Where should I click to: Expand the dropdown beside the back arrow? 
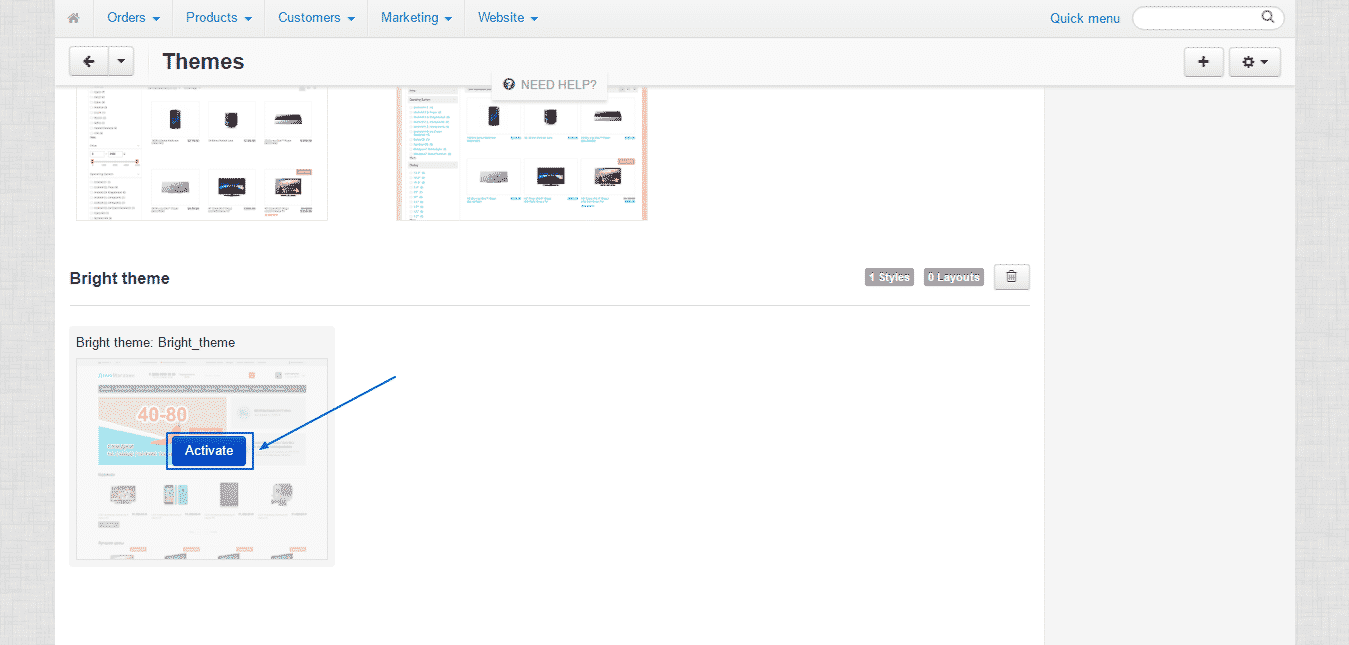pos(119,61)
